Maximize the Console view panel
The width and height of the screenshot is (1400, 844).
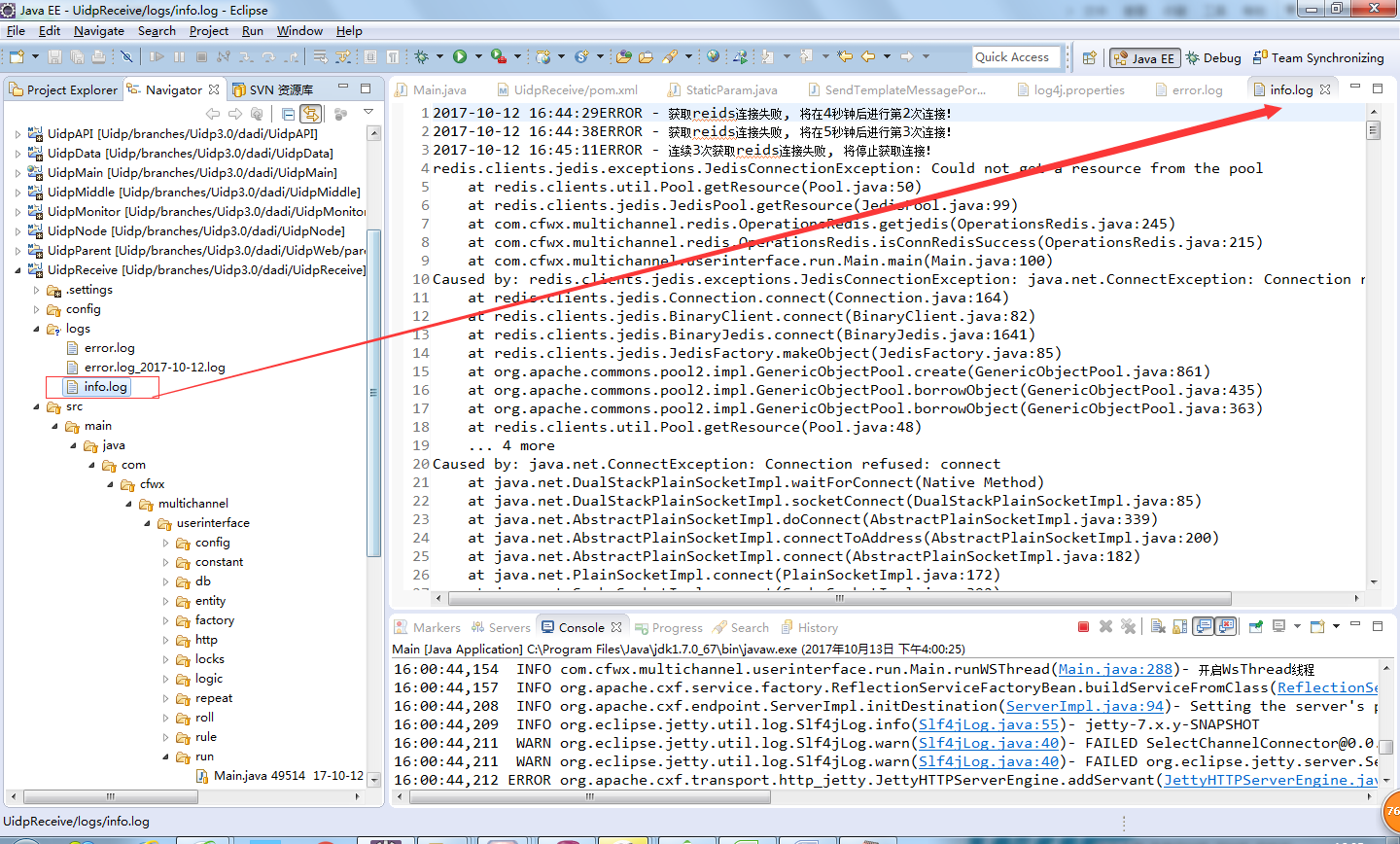(1378, 626)
